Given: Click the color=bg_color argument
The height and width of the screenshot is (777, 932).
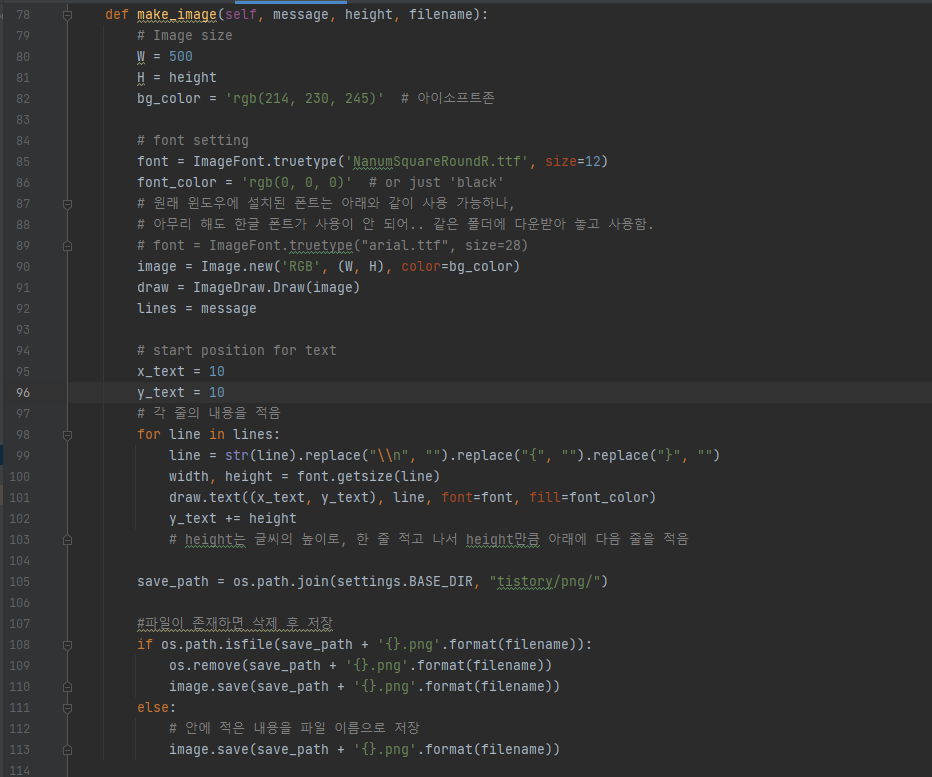Looking at the screenshot, I should click(x=456, y=267).
